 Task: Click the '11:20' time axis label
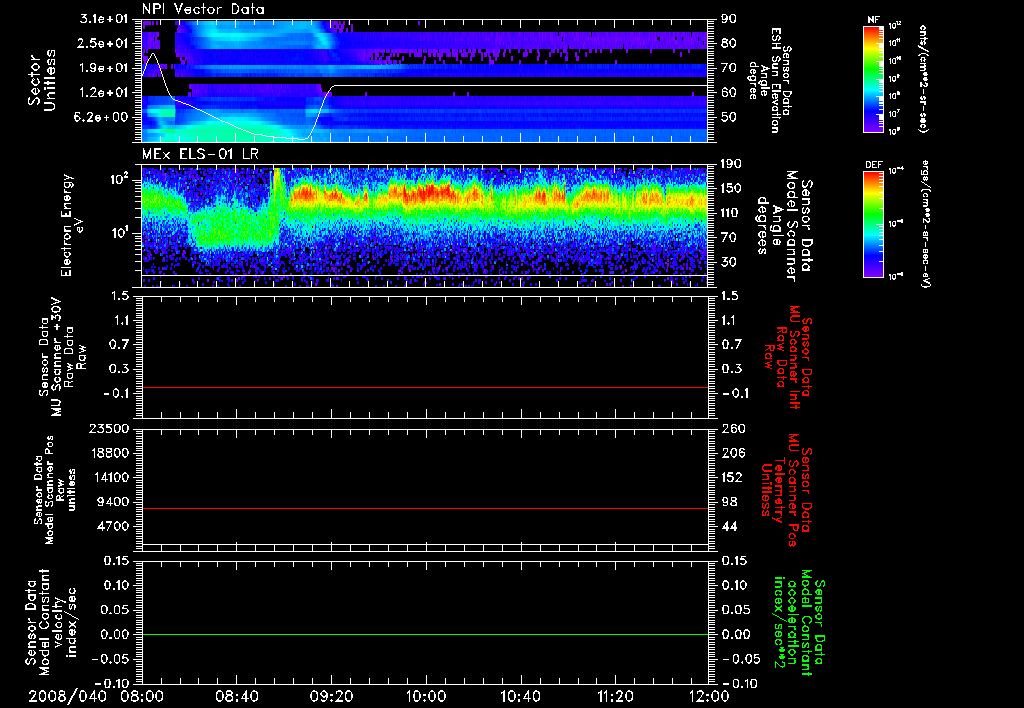point(615,696)
